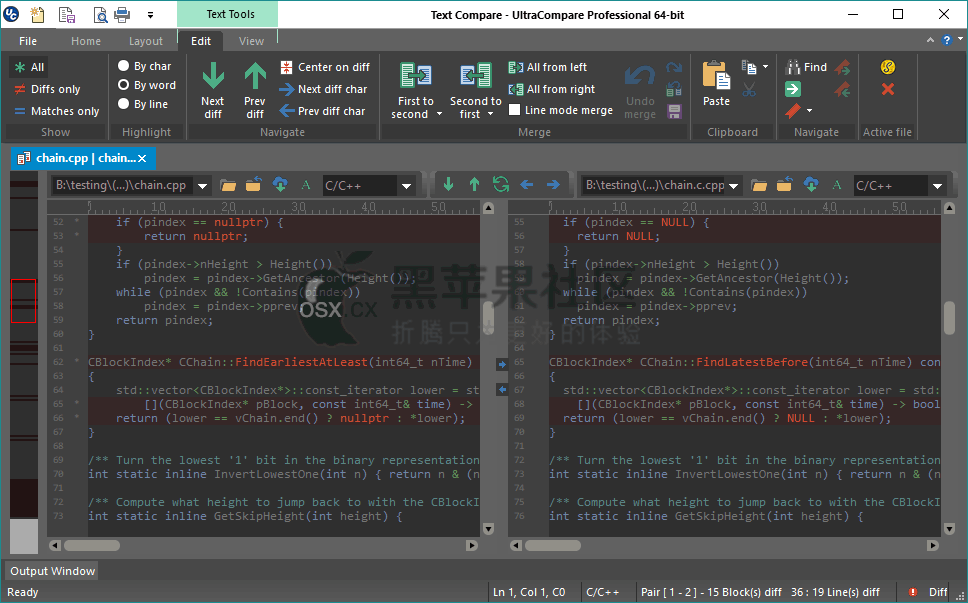Image resolution: width=968 pixels, height=603 pixels.
Task: Open the Output Window panel
Action: coord(52,571)
